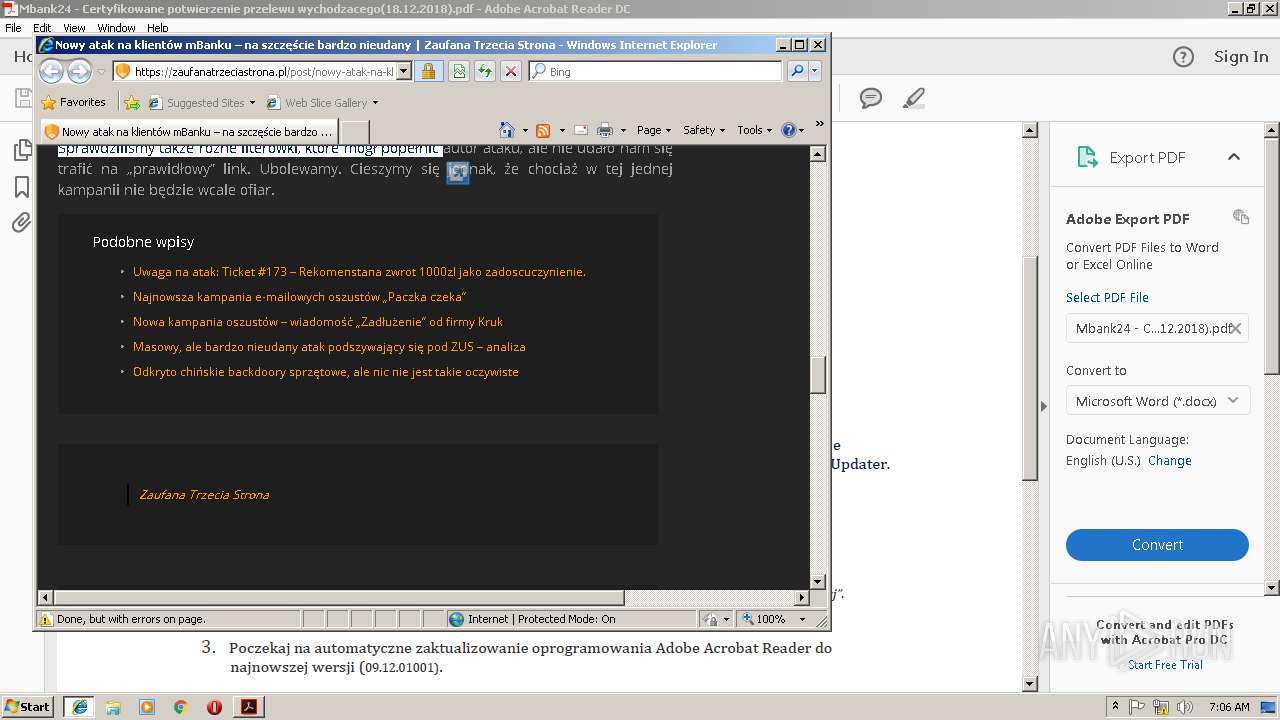Viewport: 1280px width, 720px height.
Task: Open the Safety menu in IE
Action: [x=704, y=130]
